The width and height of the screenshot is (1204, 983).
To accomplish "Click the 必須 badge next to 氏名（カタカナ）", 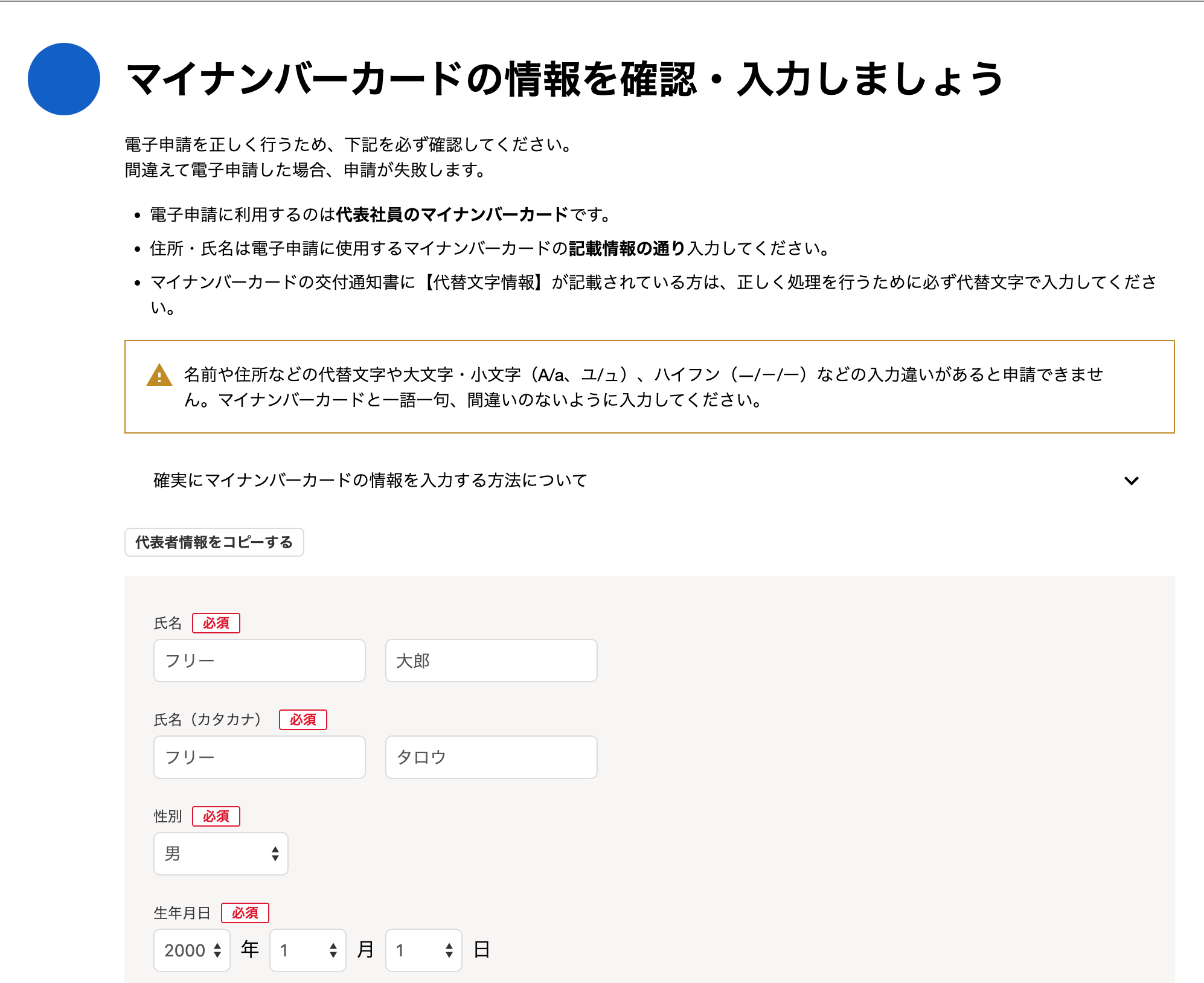I will (303, 720).
